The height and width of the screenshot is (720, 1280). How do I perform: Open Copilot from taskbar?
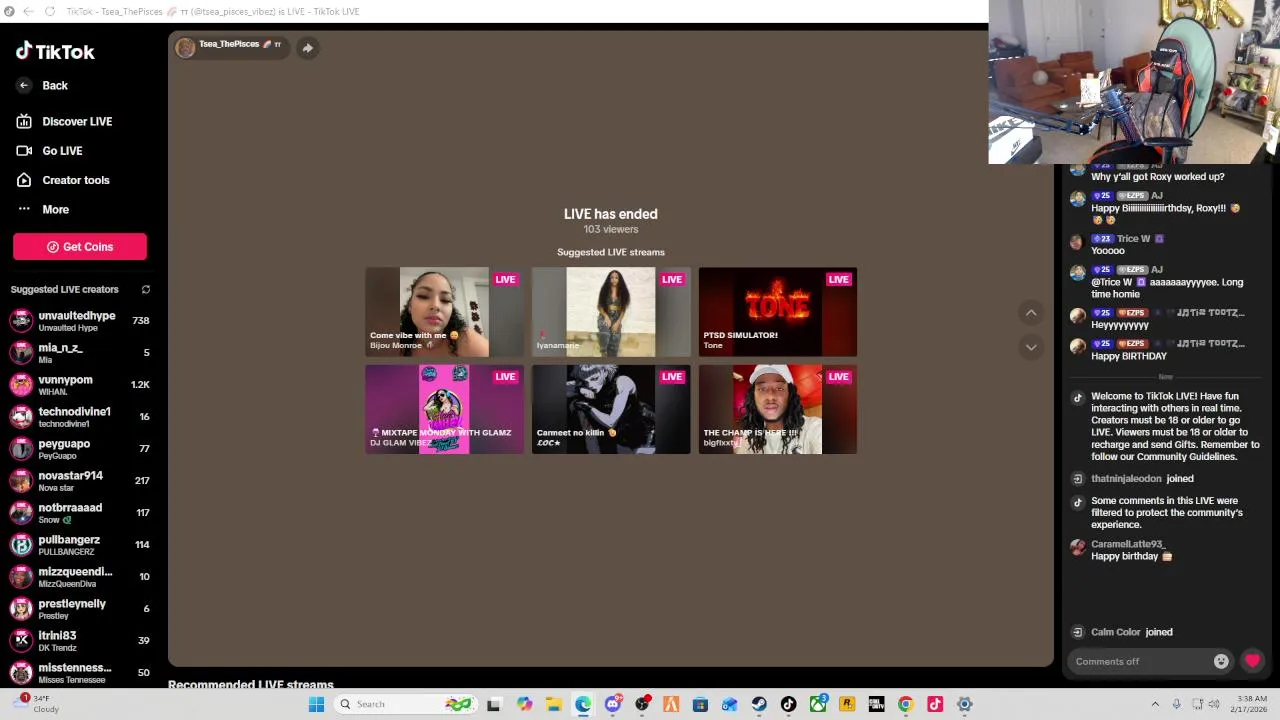pyautogui.click(x=525, y=704)
